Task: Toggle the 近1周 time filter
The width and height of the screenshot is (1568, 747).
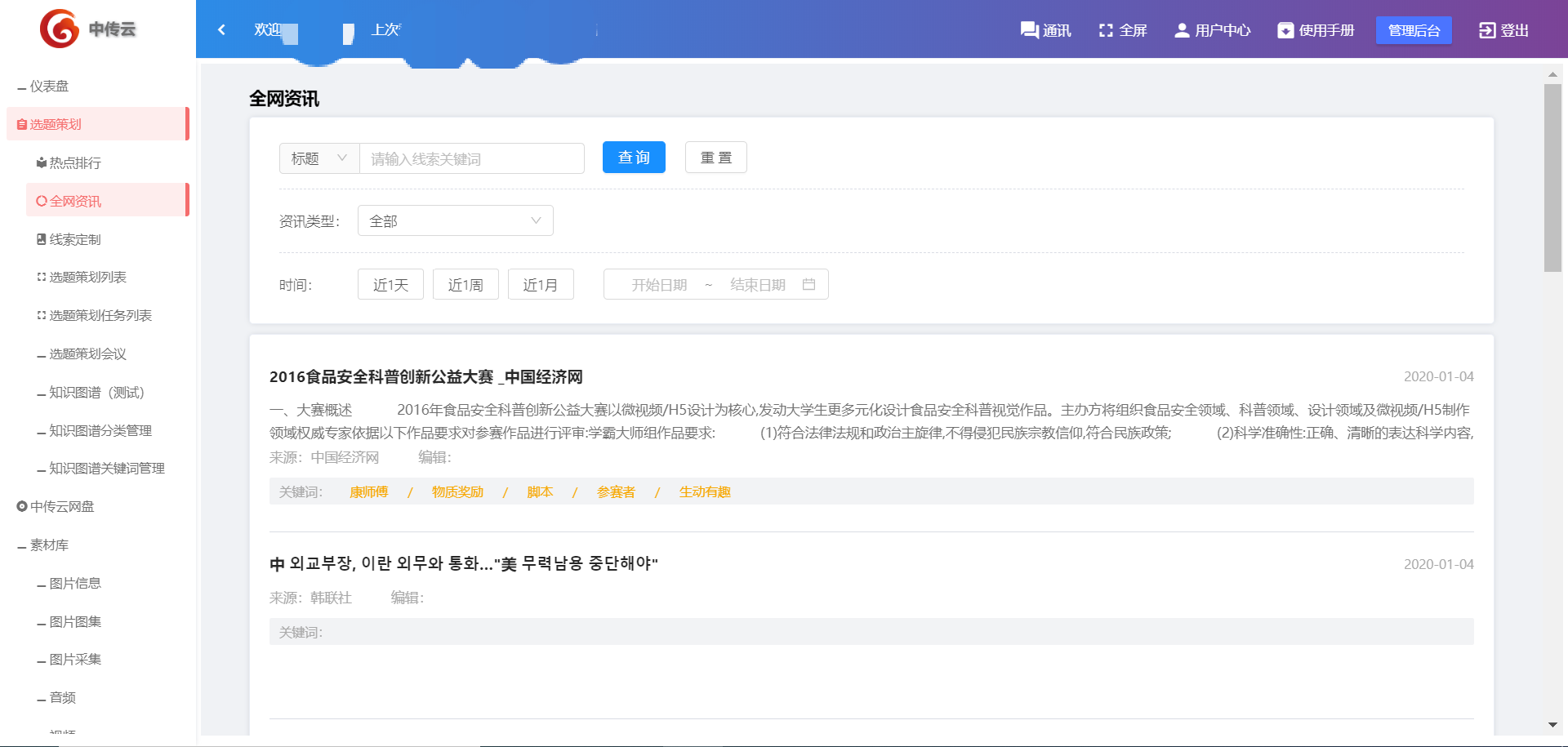Action: pos(465,284)
